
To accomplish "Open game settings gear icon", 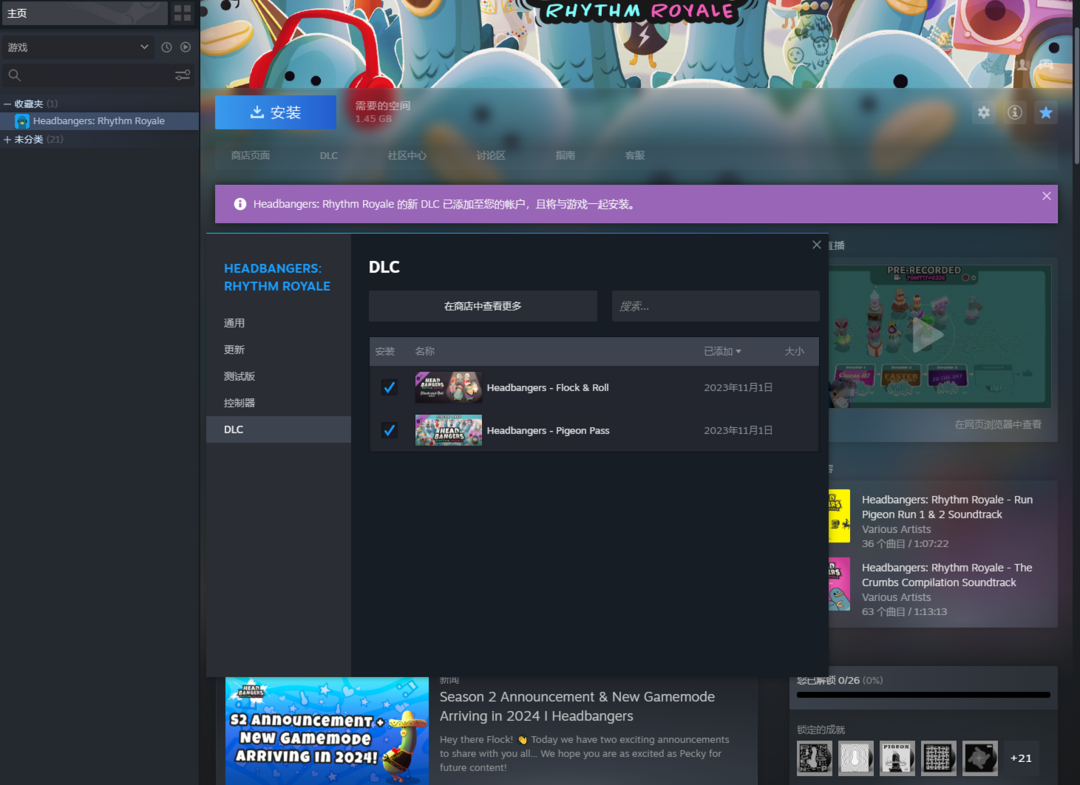I will coord(984,112).
